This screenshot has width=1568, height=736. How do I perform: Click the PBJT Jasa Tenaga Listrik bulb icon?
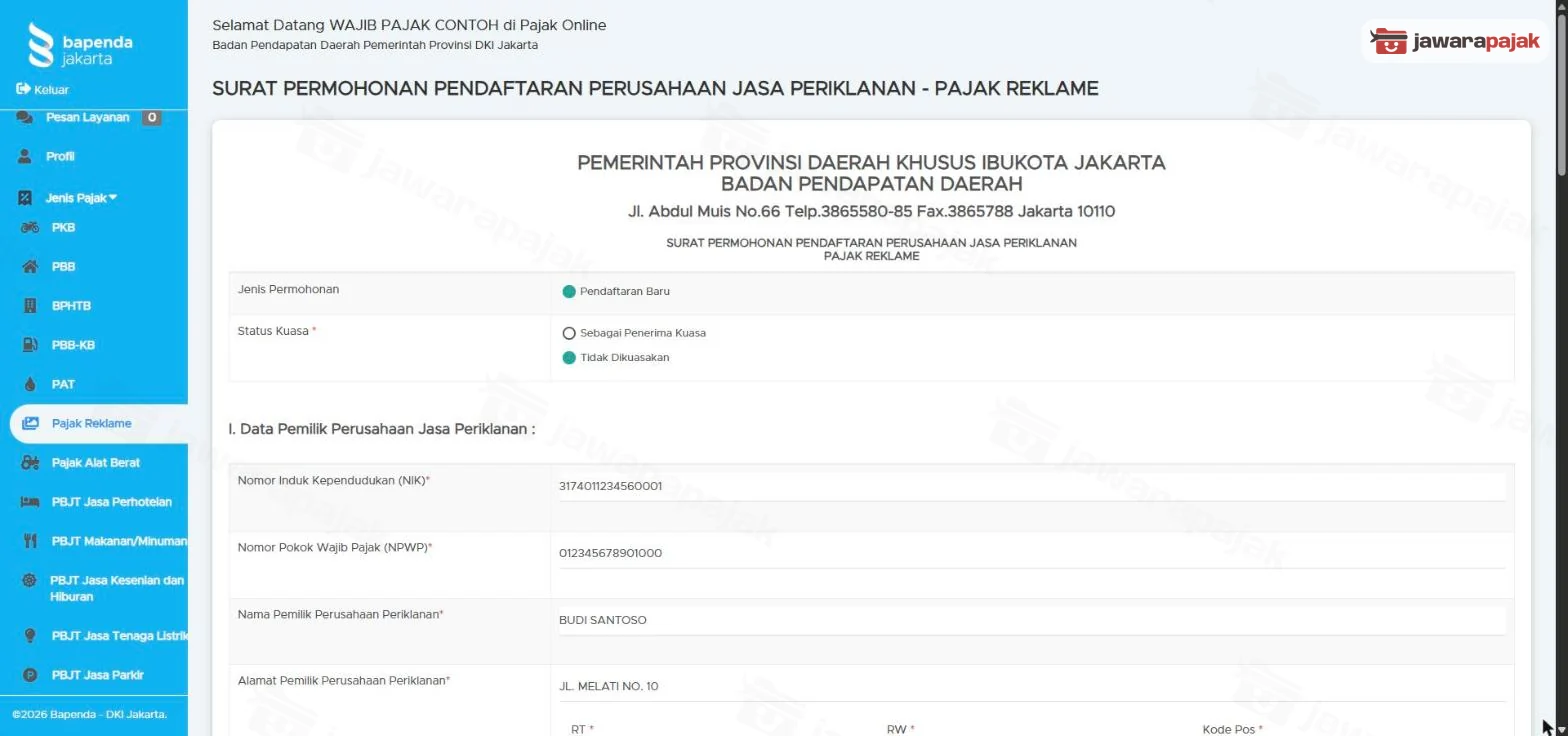[x=30, y=635]
